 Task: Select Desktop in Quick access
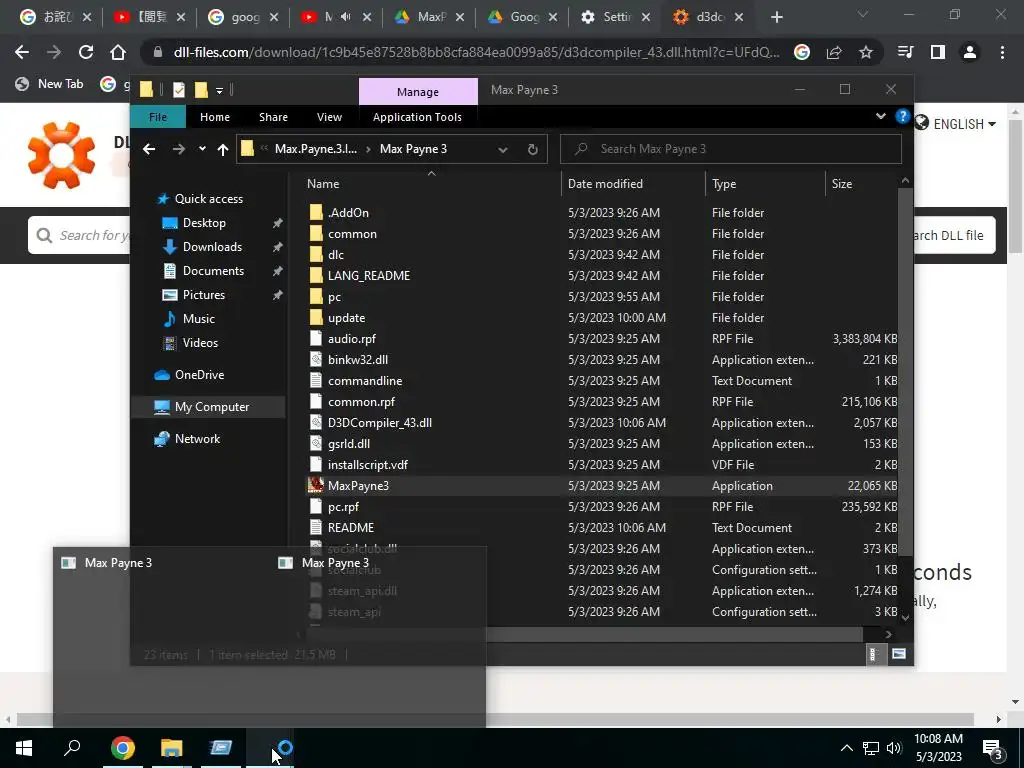[x=204, y=223]
